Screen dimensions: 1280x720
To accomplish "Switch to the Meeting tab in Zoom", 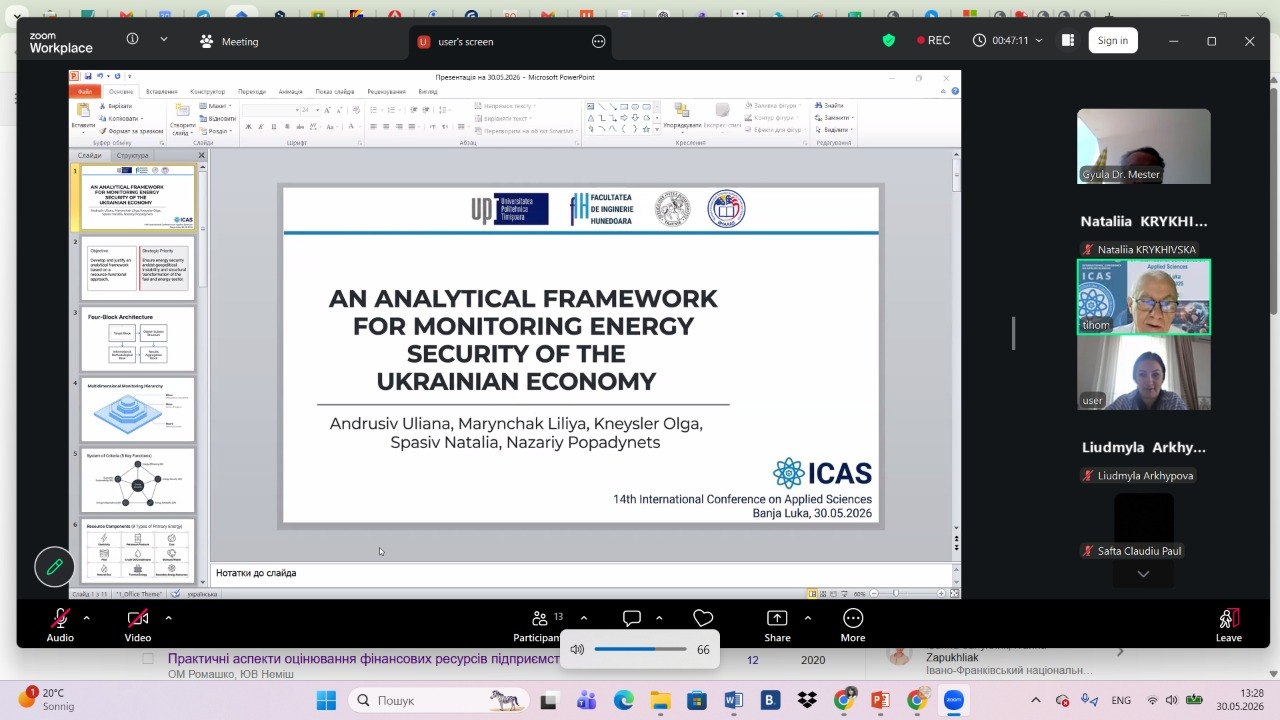I will pyautogui.click(x=230, y=42).
